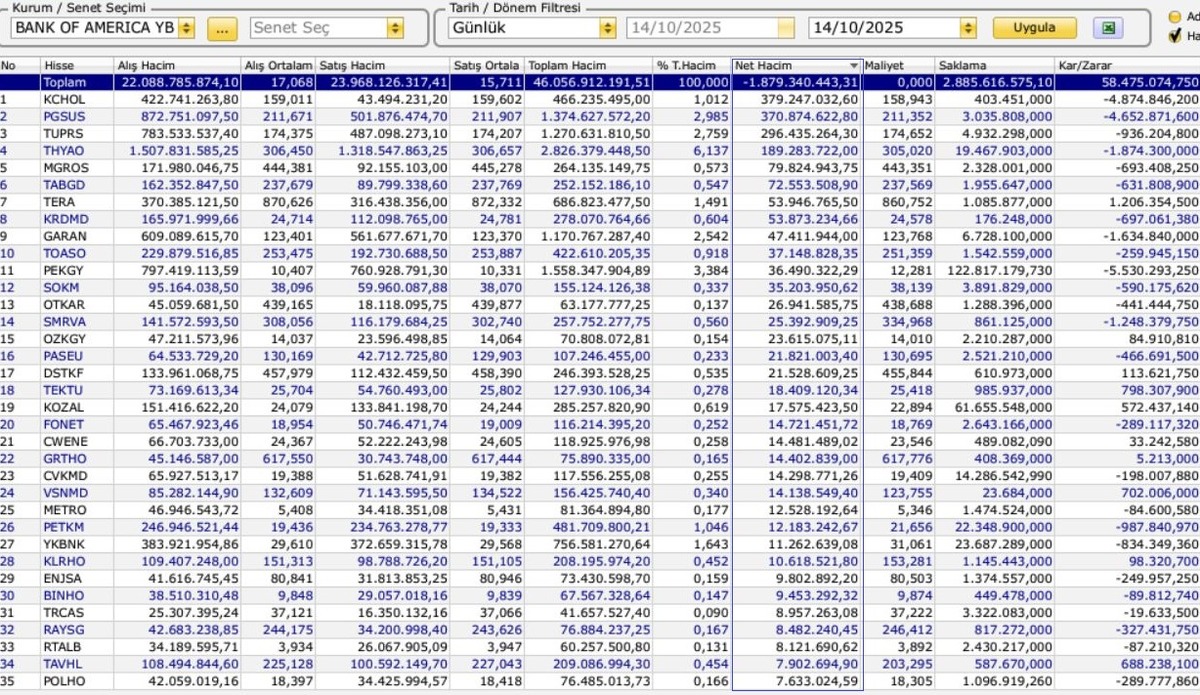Apply the filter with the Uygula button

[x=1034, y=28]
